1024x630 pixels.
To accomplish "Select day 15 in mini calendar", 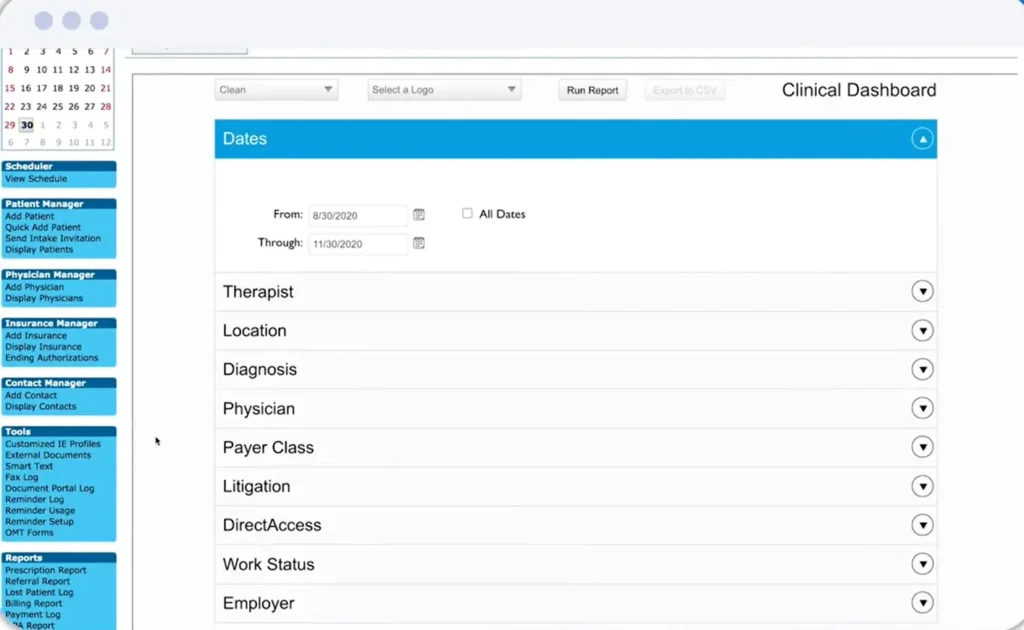I will [x=10, y=87].
